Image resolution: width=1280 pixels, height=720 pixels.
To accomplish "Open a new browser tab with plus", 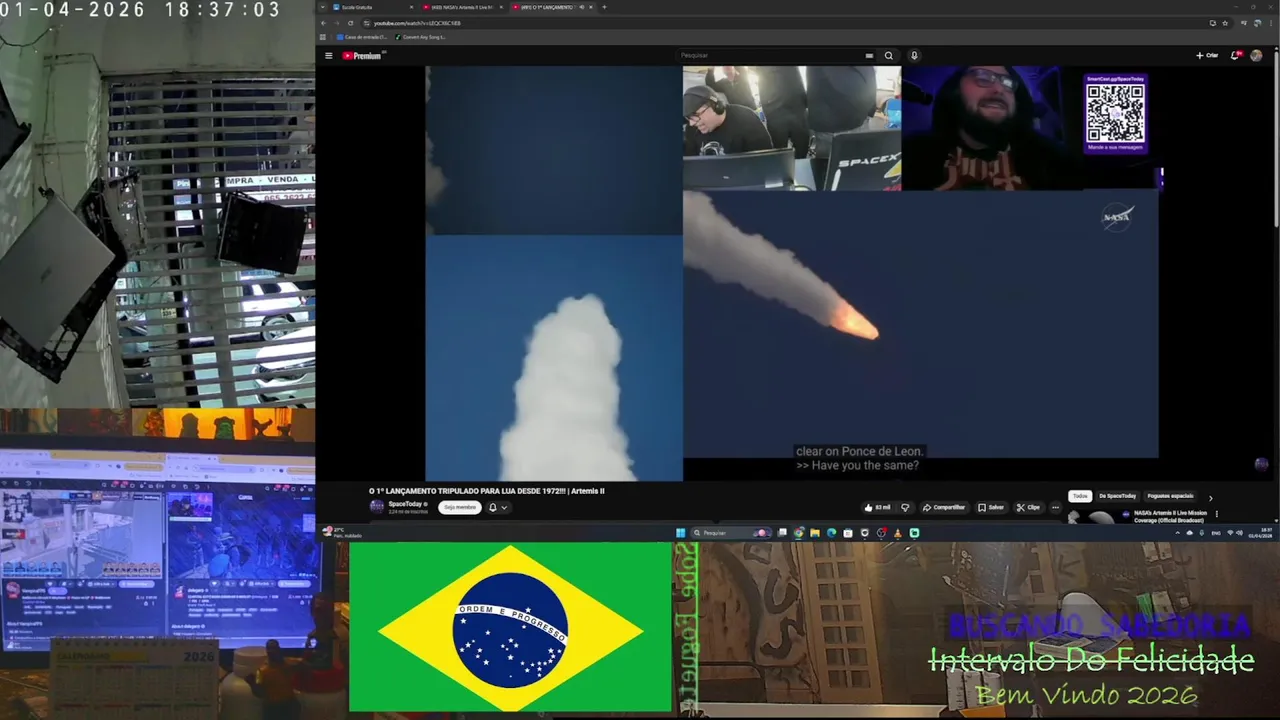I will 604,7.
